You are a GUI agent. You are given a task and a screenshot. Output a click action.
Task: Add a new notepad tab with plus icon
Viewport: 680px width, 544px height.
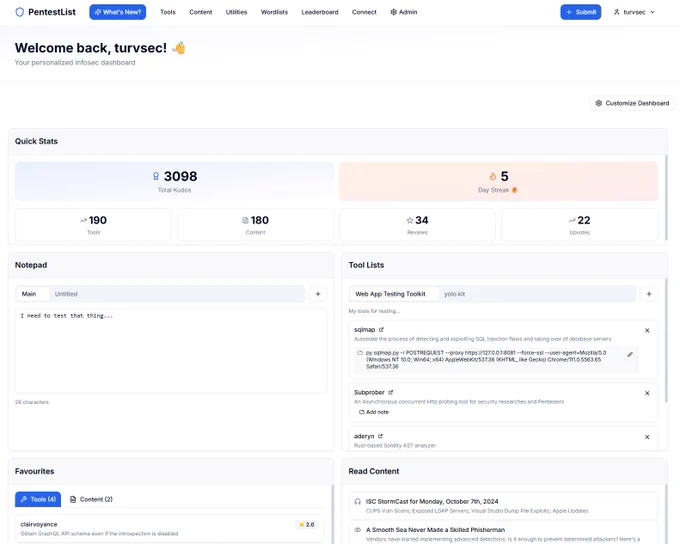tap(318, 294)
